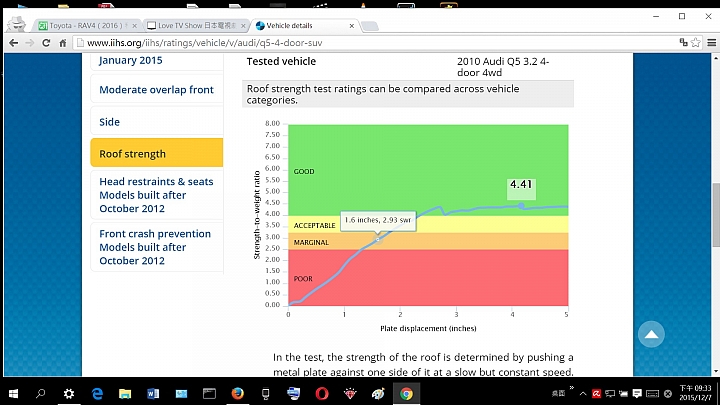Close the Love TV Show tab

(x=243, y=26)
